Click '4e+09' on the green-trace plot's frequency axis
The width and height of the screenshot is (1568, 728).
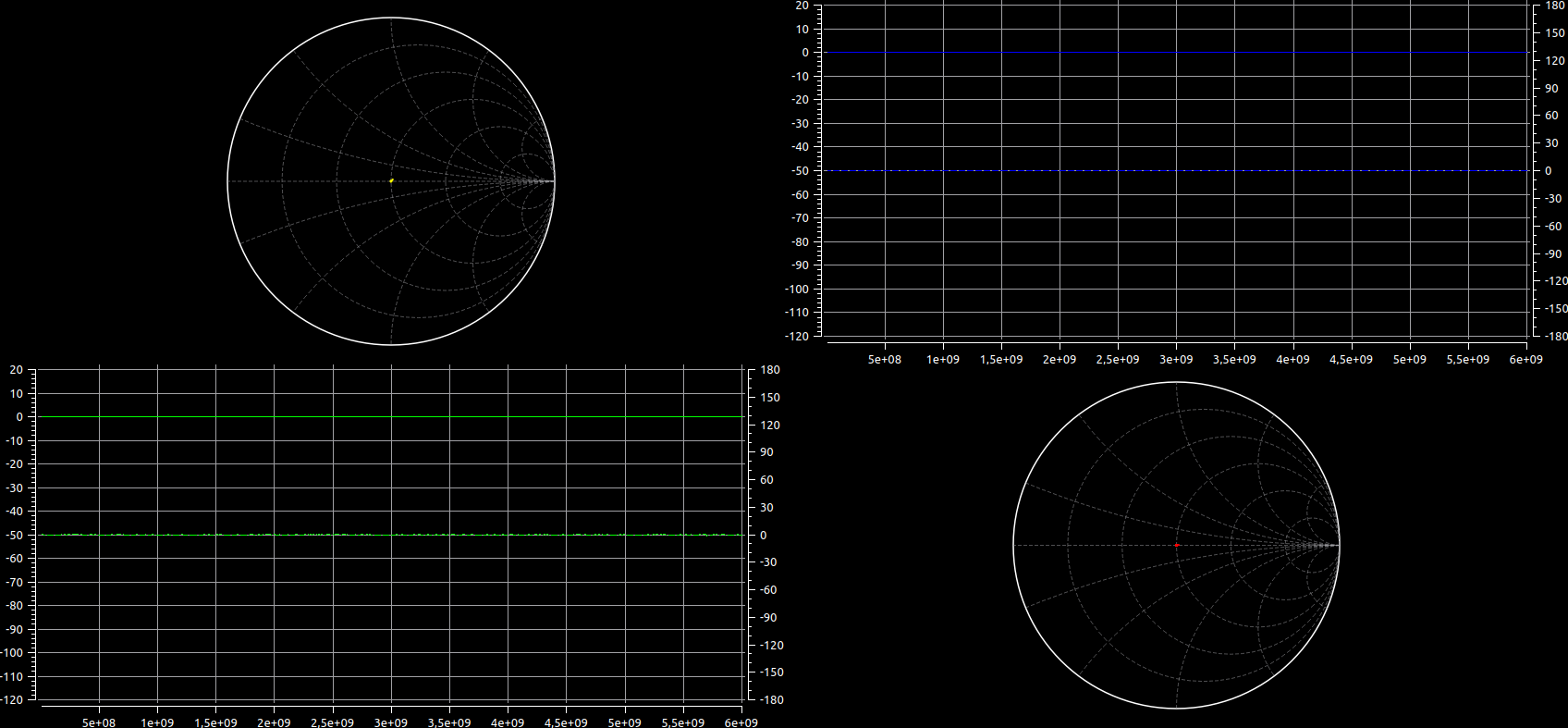[x=508, y=723]
